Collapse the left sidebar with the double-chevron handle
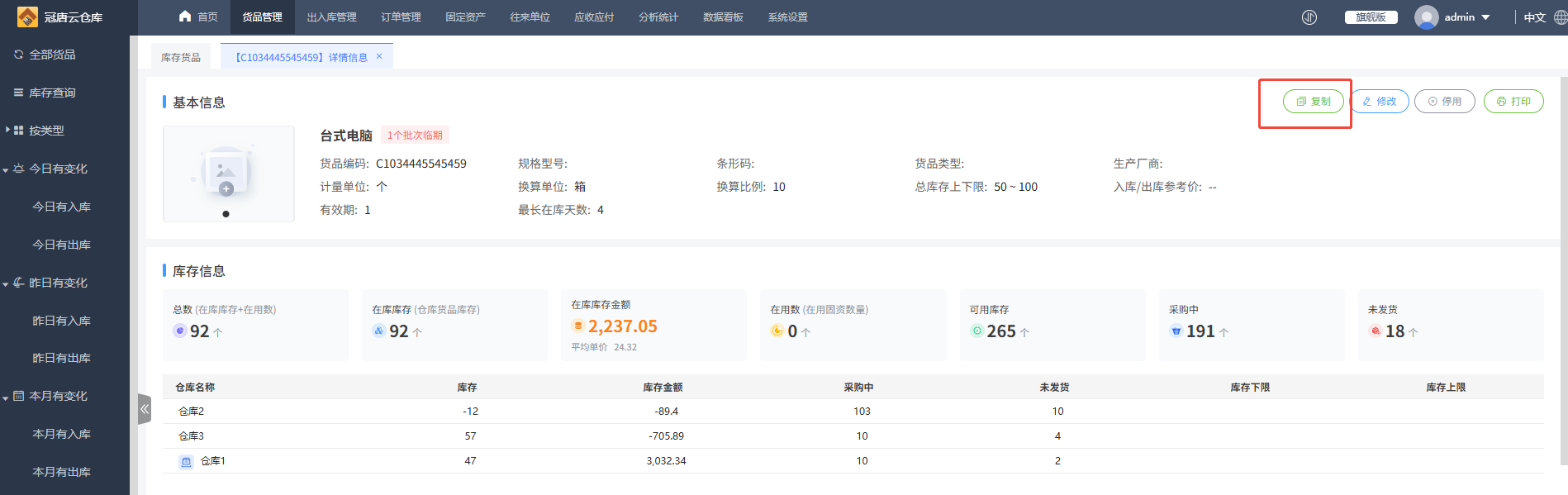The image size is (1568, 495). pos(145,409)
